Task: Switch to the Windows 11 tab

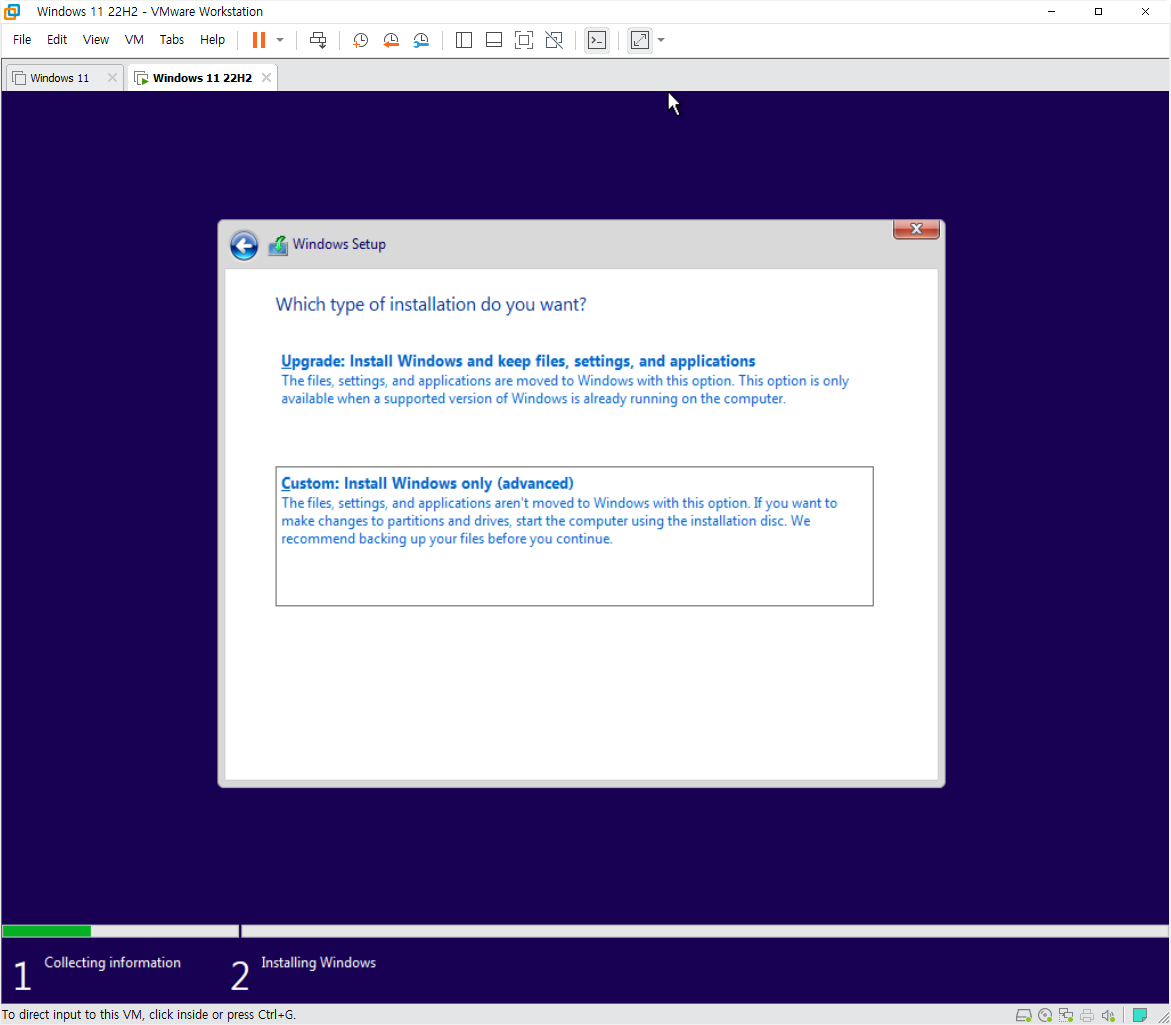Action: point(60,78)
